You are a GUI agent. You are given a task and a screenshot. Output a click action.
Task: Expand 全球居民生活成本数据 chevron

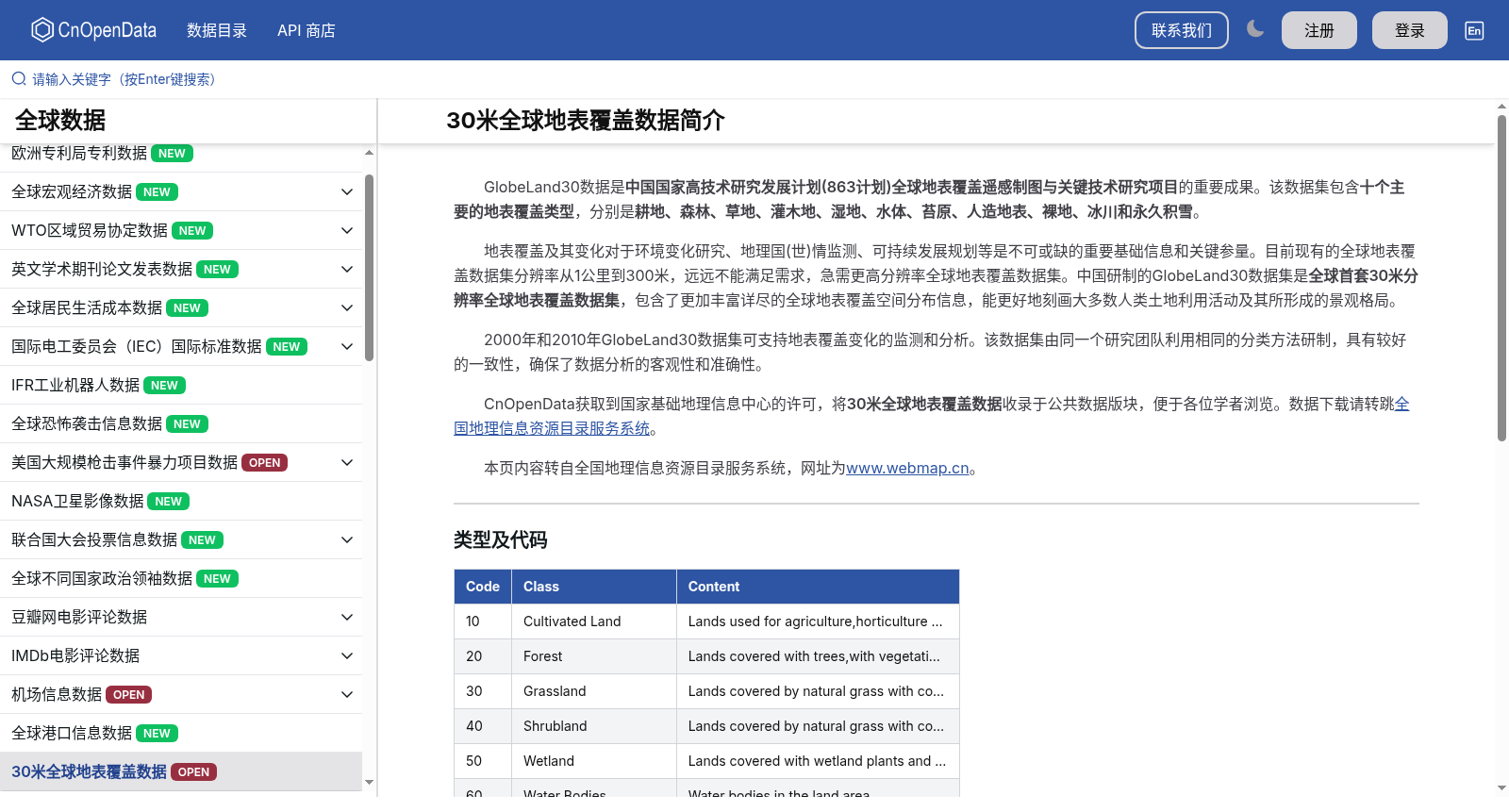(x=347, y=307)
